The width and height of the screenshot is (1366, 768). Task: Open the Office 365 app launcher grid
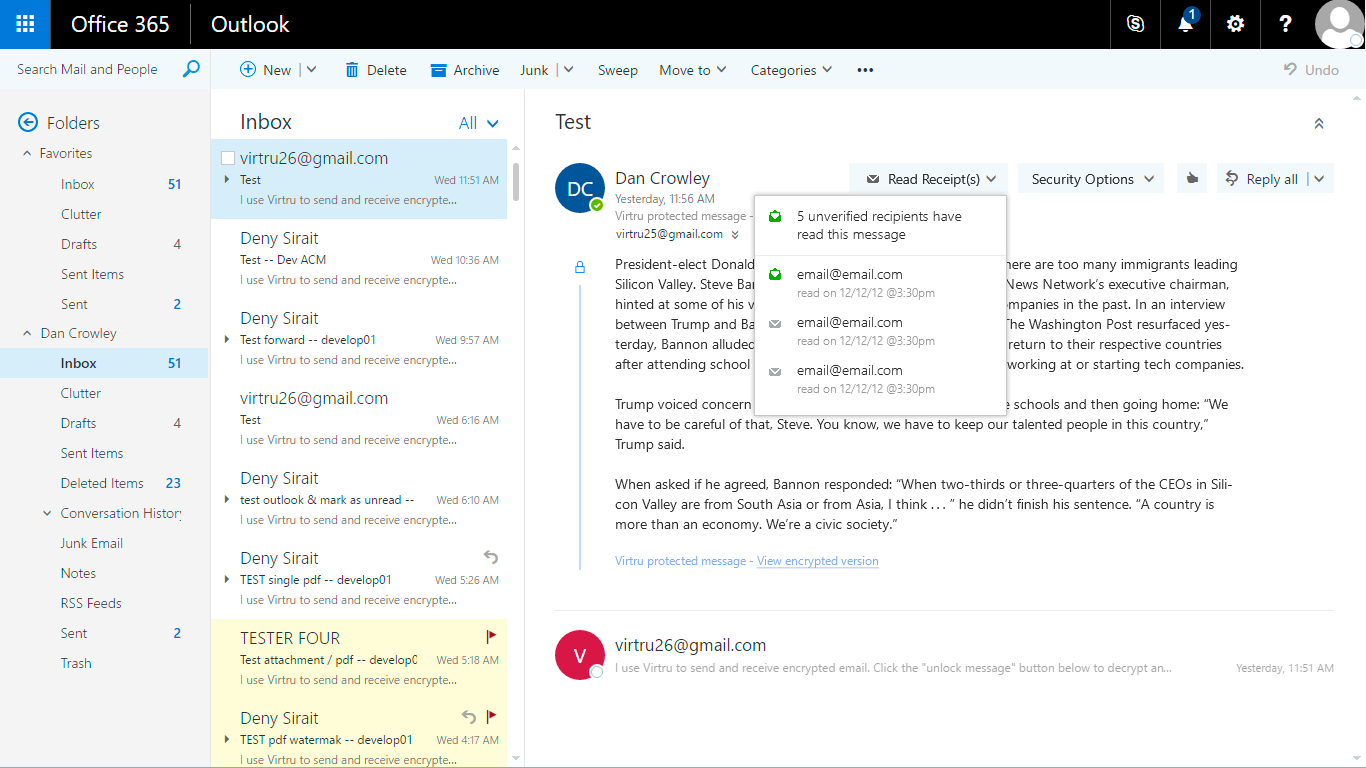click(25, 24)
